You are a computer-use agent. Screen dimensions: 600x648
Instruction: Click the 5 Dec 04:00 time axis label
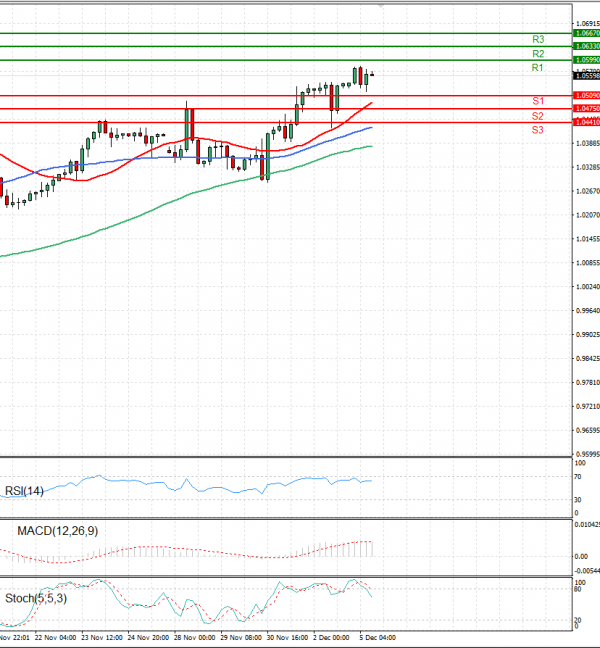[x=377, y=636]
